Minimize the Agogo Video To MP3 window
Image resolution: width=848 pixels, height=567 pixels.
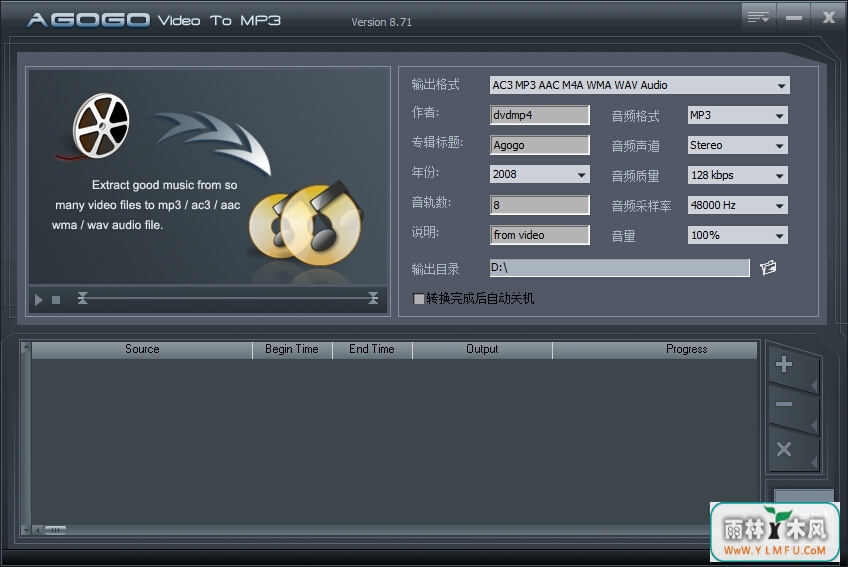(793, 17)
